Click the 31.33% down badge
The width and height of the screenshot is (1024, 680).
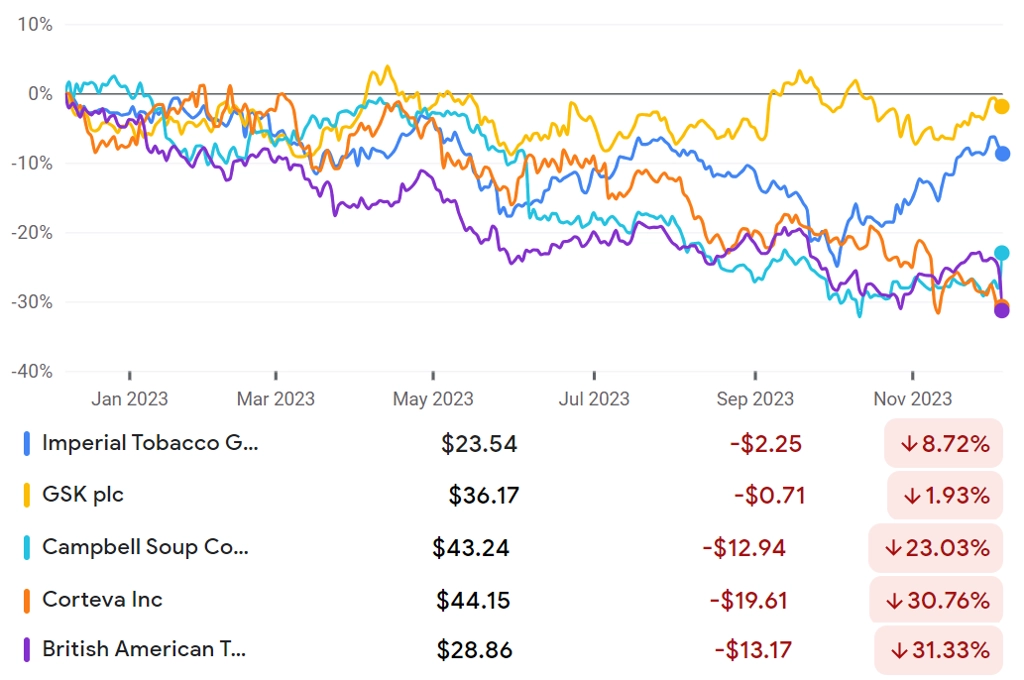(x=938, y=650)
